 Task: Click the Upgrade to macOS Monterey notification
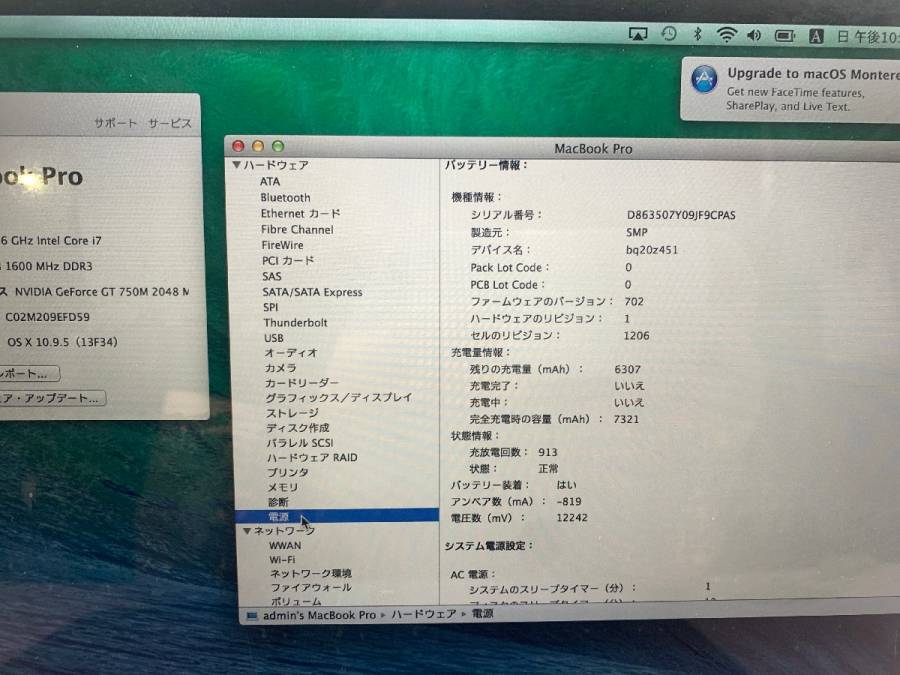pos(790,88)
